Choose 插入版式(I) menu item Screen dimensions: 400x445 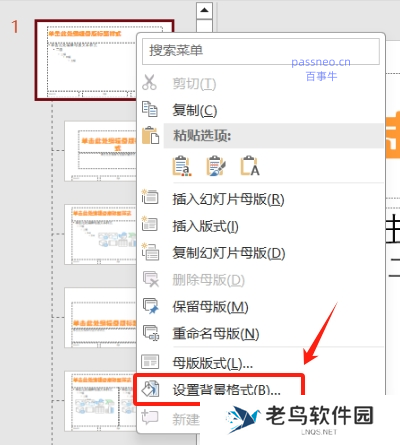pos(205,226)
